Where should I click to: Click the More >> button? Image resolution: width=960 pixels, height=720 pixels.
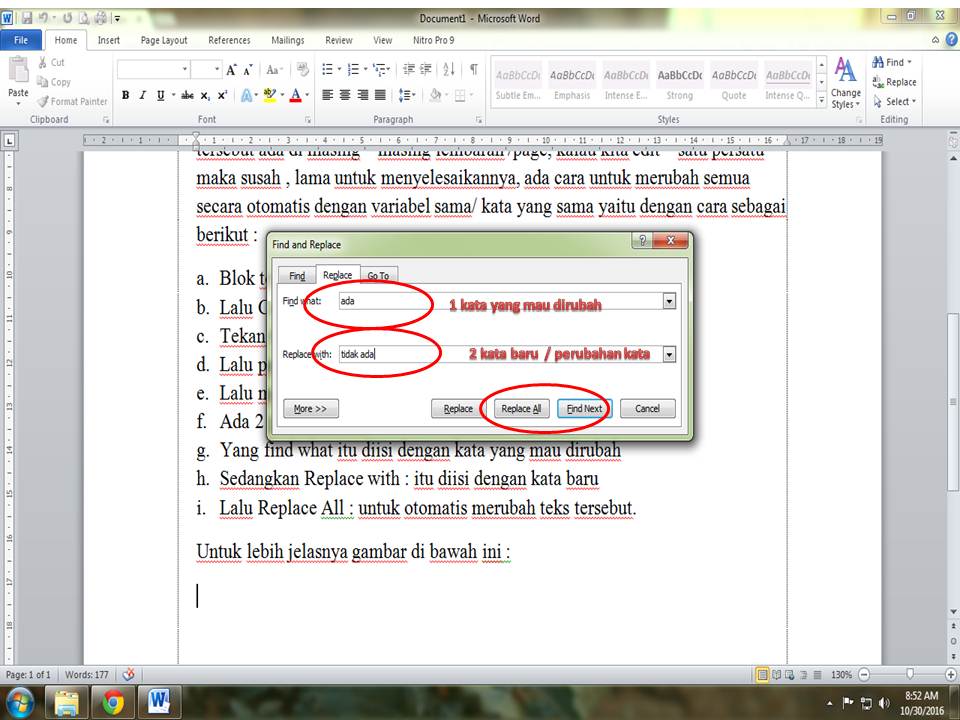308,408
